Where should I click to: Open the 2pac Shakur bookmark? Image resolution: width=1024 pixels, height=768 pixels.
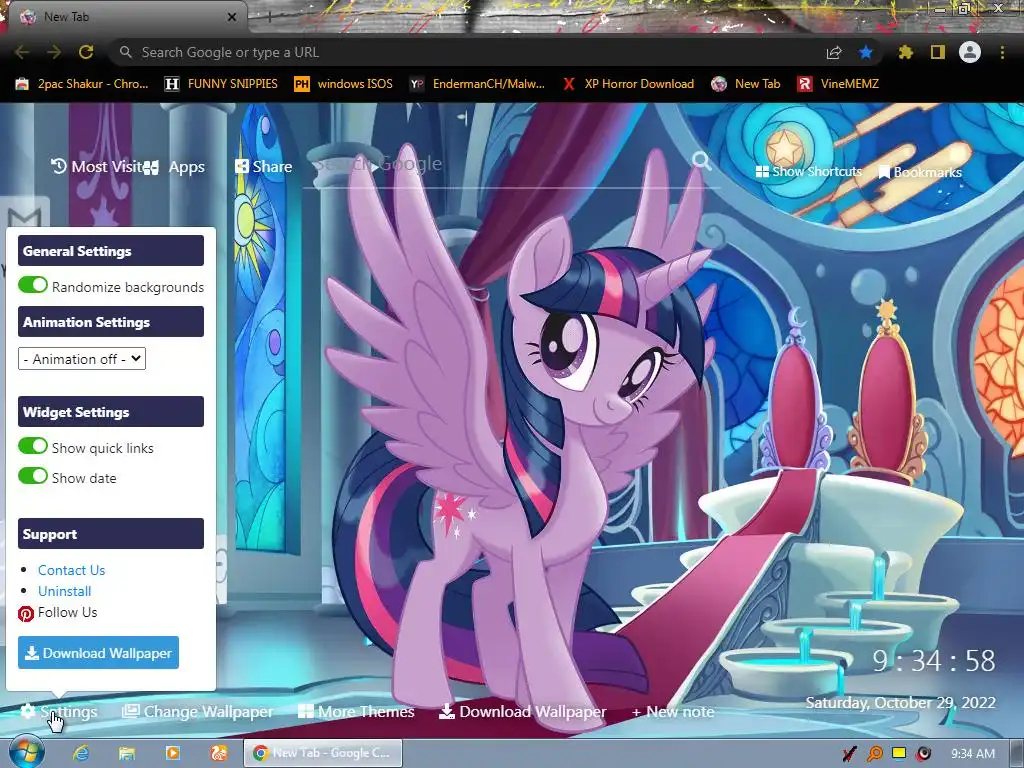coord(82,84)
